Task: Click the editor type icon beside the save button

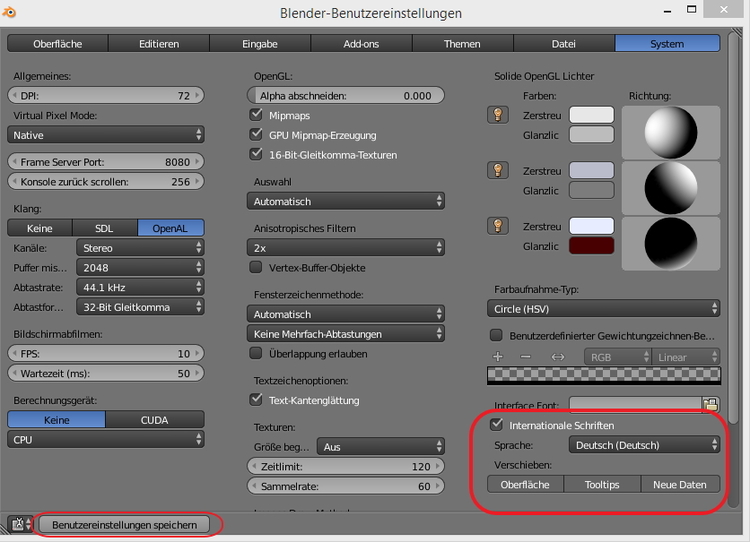Action: [20, 524]
